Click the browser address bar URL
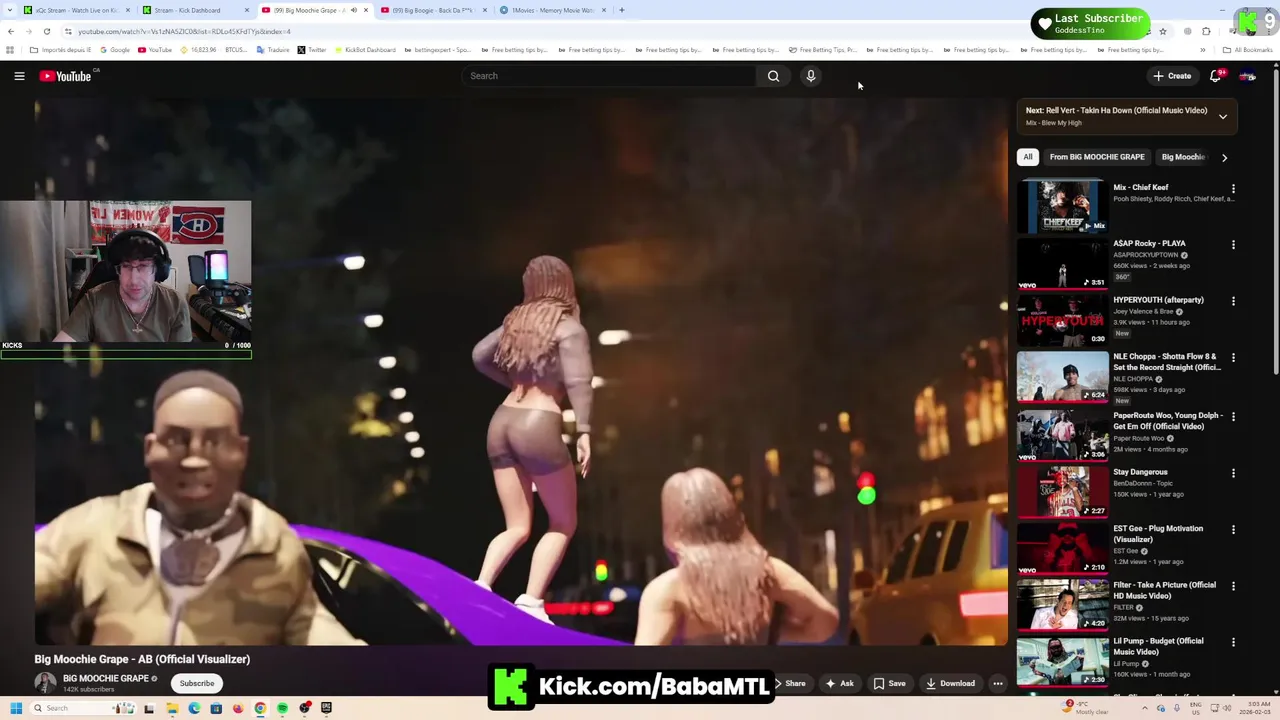 coord(184,31)
